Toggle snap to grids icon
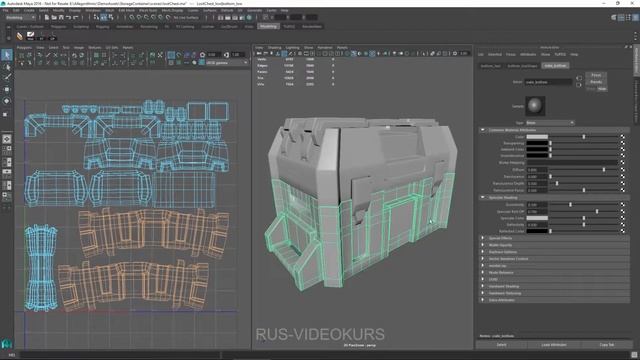640x360 pixels. (132, 18)
